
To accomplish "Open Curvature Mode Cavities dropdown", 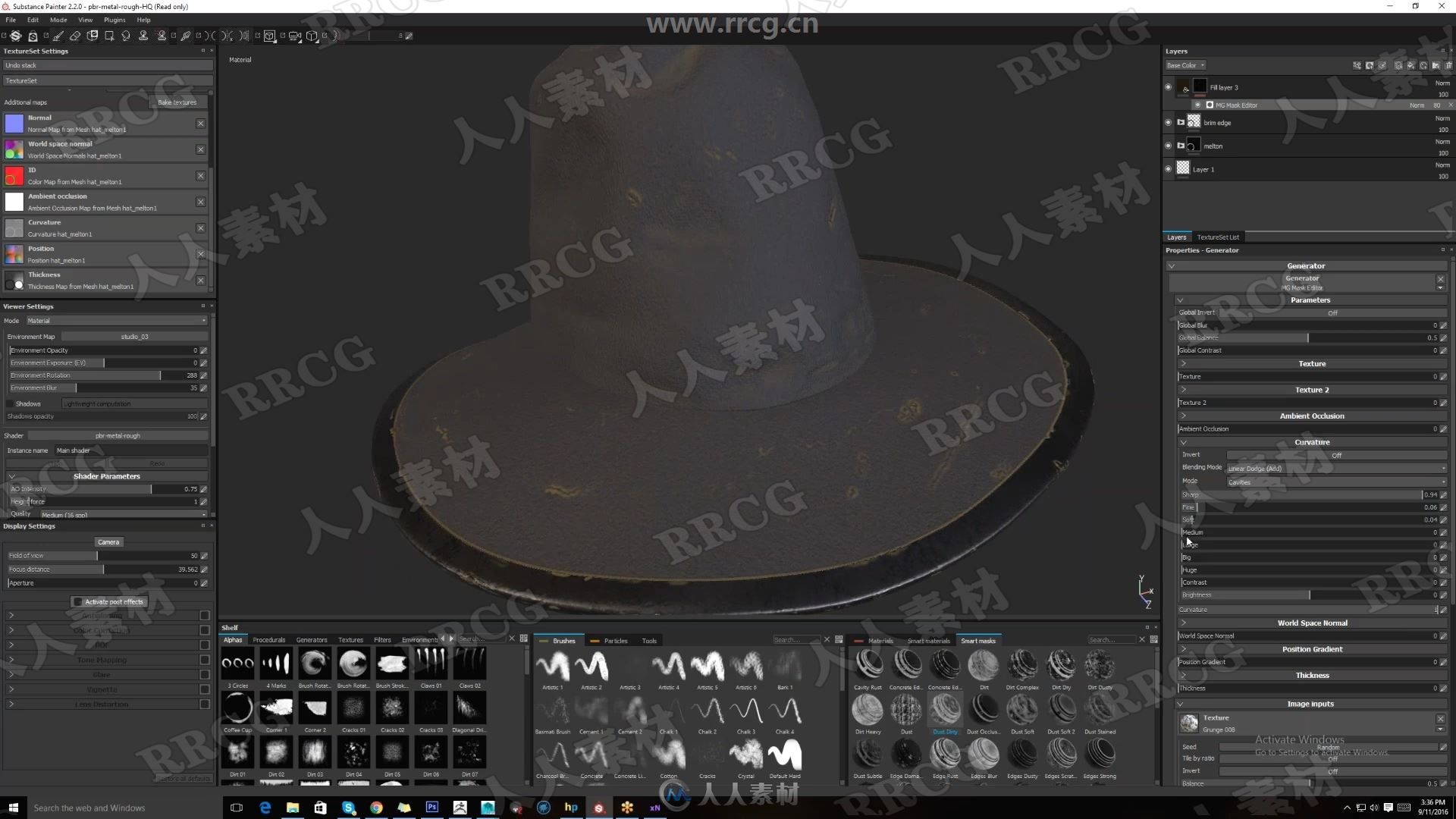I will click(x=1336, y=482).
